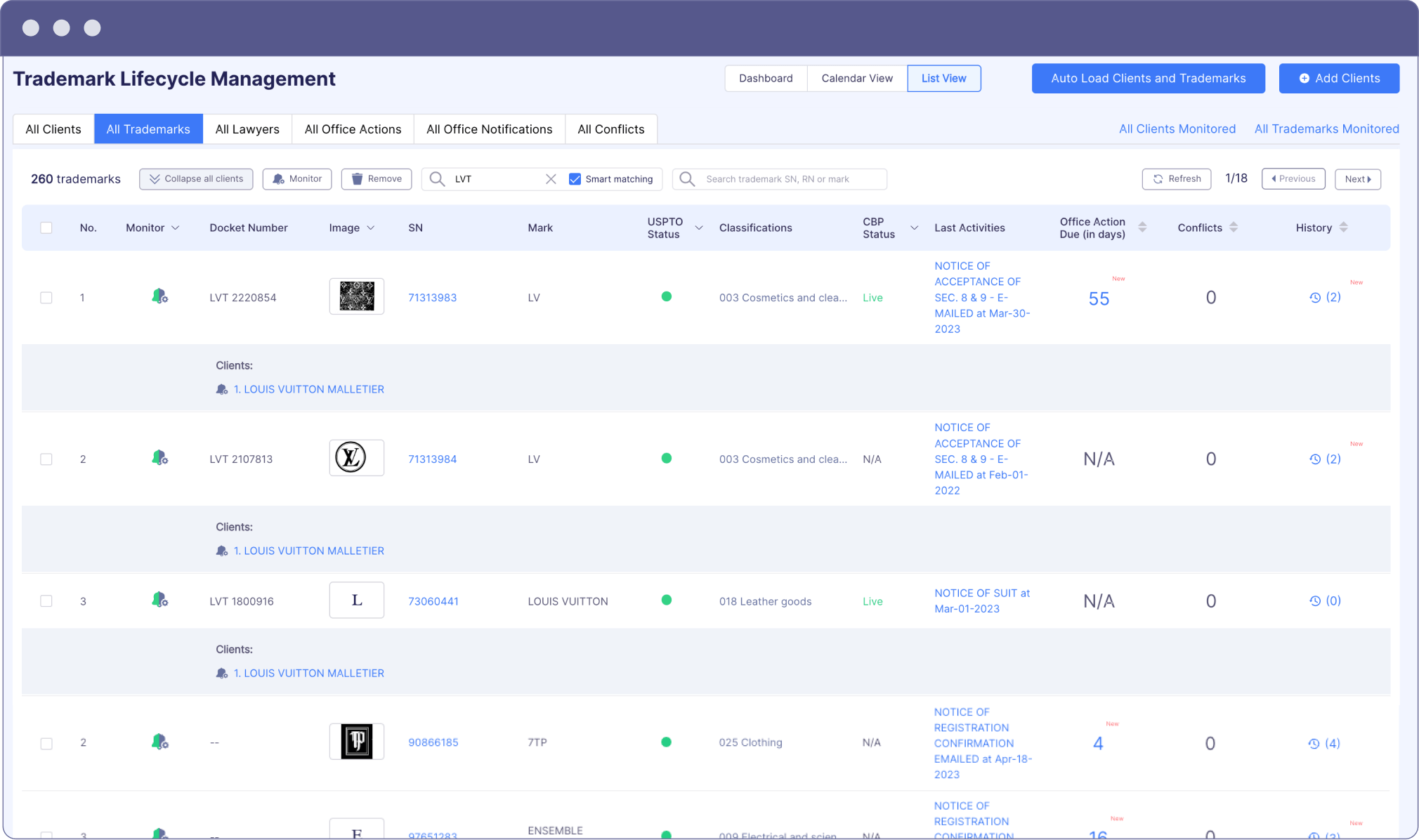This screenshot has height=840, width=1419.
Task: Click Auto Load Clients and Trademarks button
Action: (x=1148, y=78)
